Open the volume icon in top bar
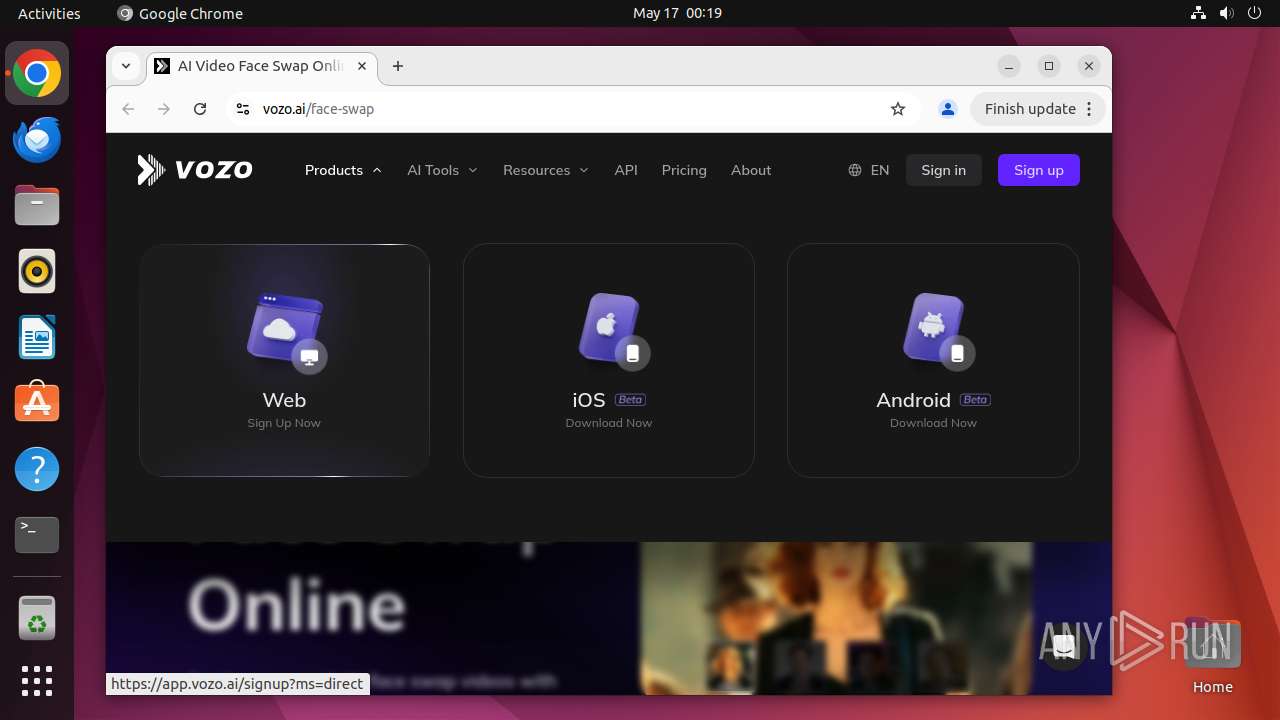 point(1226,13)
